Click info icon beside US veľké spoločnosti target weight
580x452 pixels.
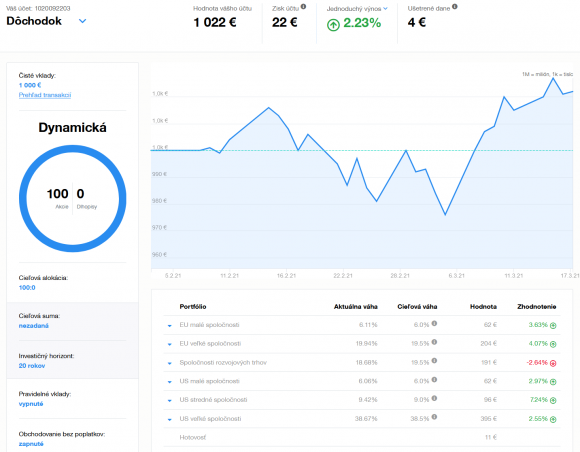(x=434, y=417)
